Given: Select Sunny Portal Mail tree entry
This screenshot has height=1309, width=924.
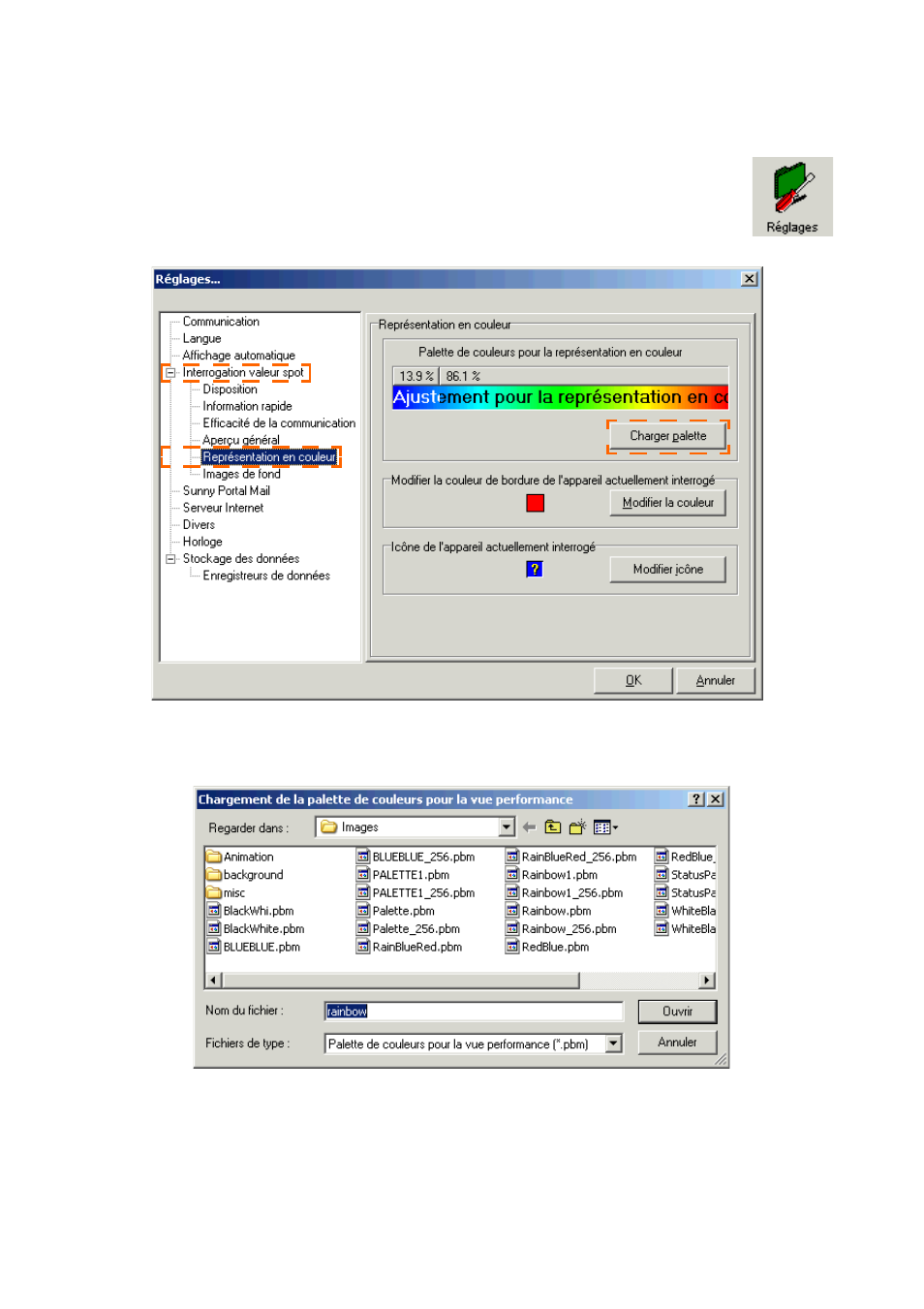Looking at the screenshot, I should click(x=227, y=491).
